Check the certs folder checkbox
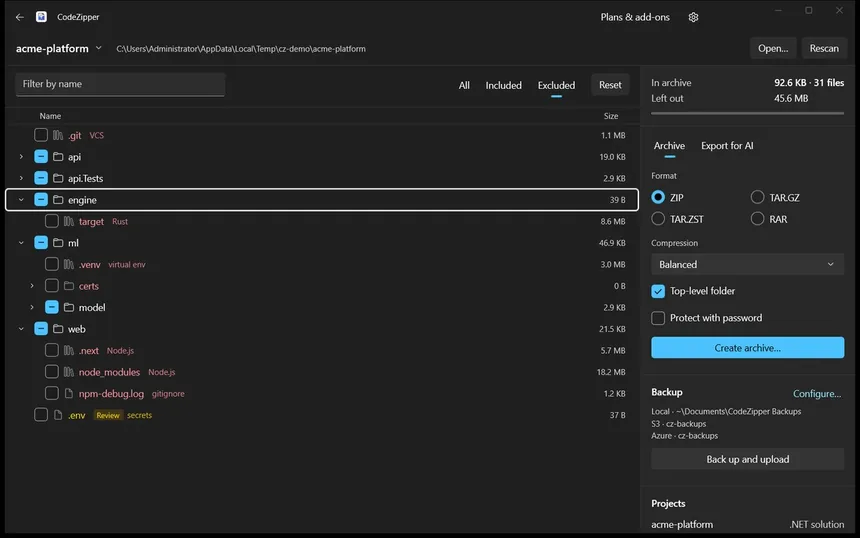 click(52, 286)
